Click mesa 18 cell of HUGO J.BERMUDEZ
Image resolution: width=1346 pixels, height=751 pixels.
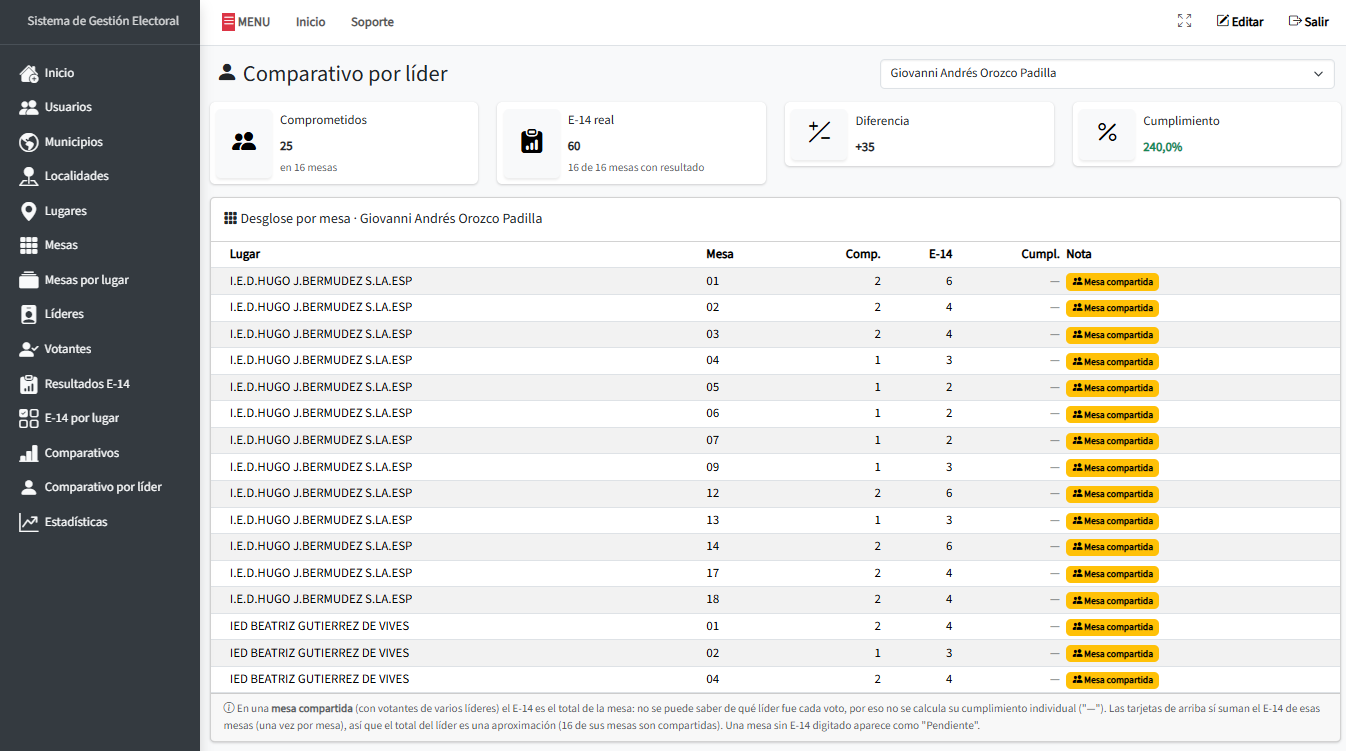point(712,599)
